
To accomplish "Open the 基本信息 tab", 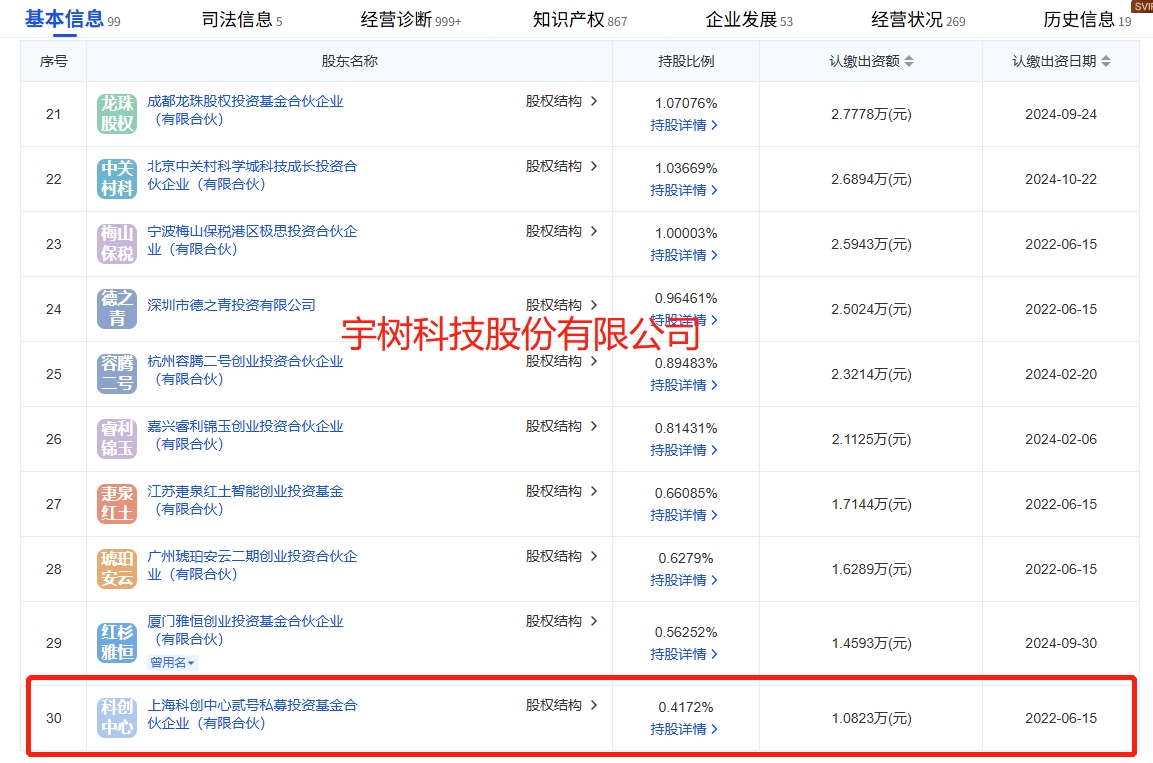I will [72, 19].
